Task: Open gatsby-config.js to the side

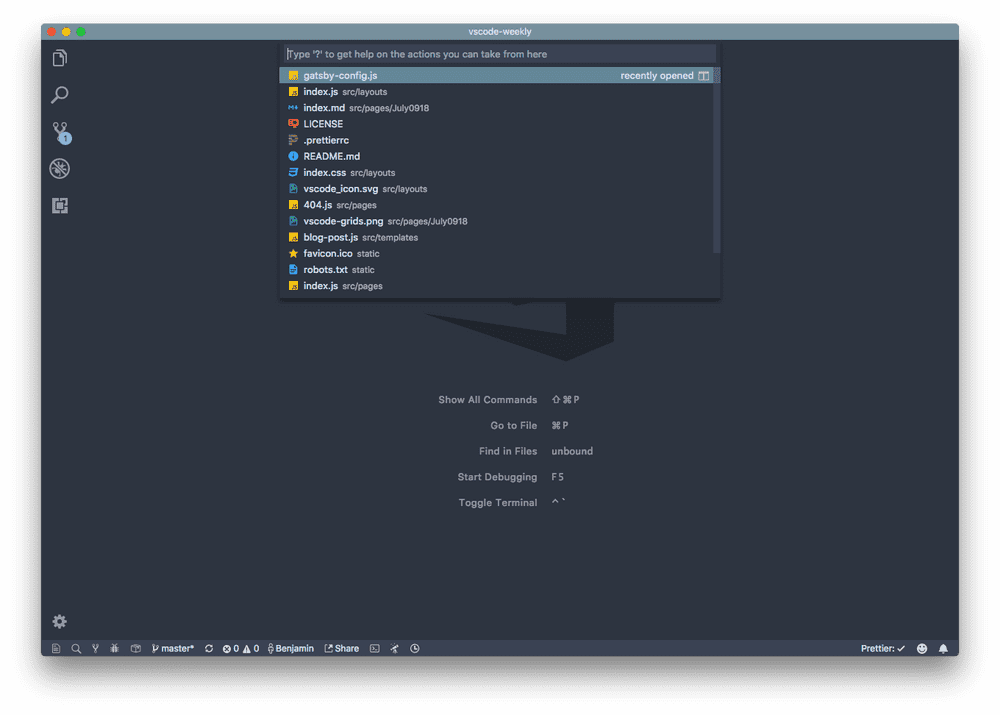Action: tap(704, 76)
